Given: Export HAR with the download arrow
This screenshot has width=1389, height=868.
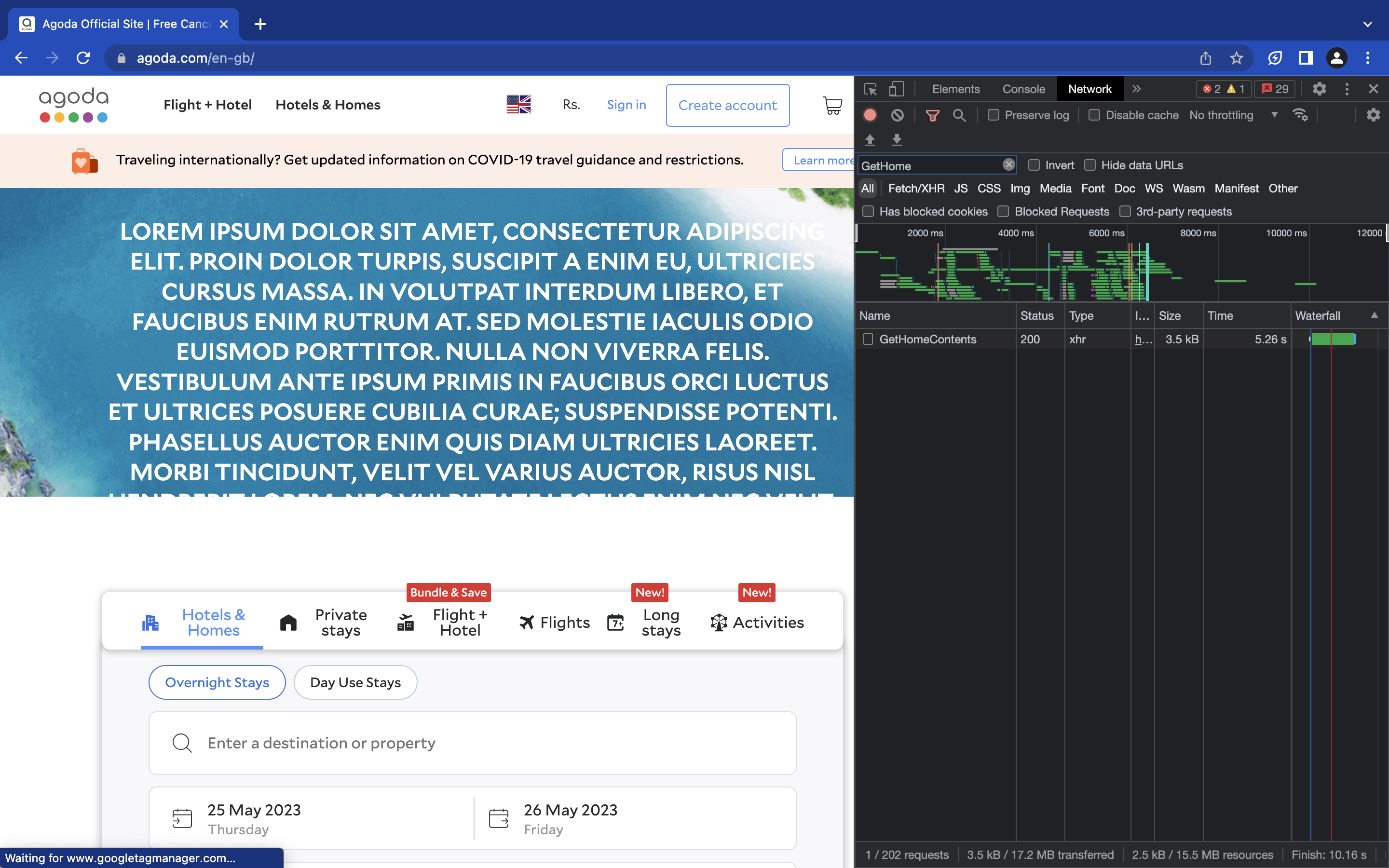Looking at the screenshot, I should [897, 139].
